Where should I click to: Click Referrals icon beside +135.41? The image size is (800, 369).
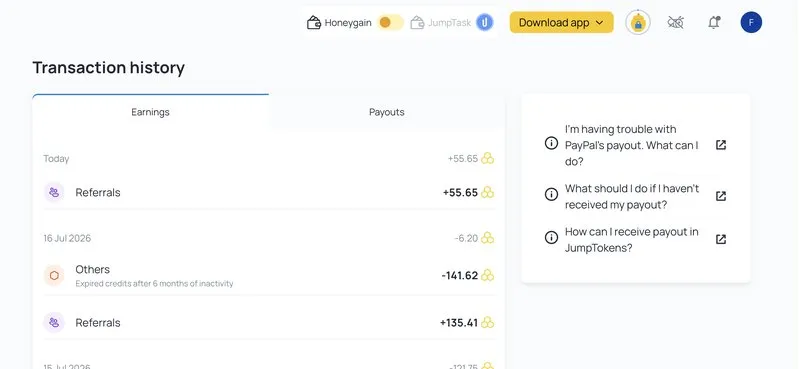click(x=54, y=323)
